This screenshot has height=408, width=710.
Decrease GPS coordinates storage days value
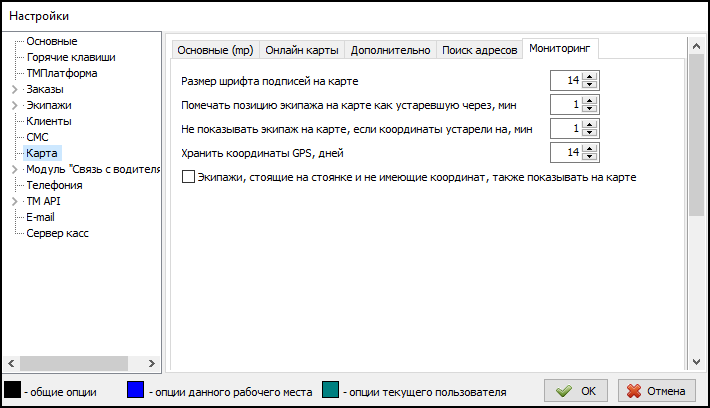click(591, 157)
